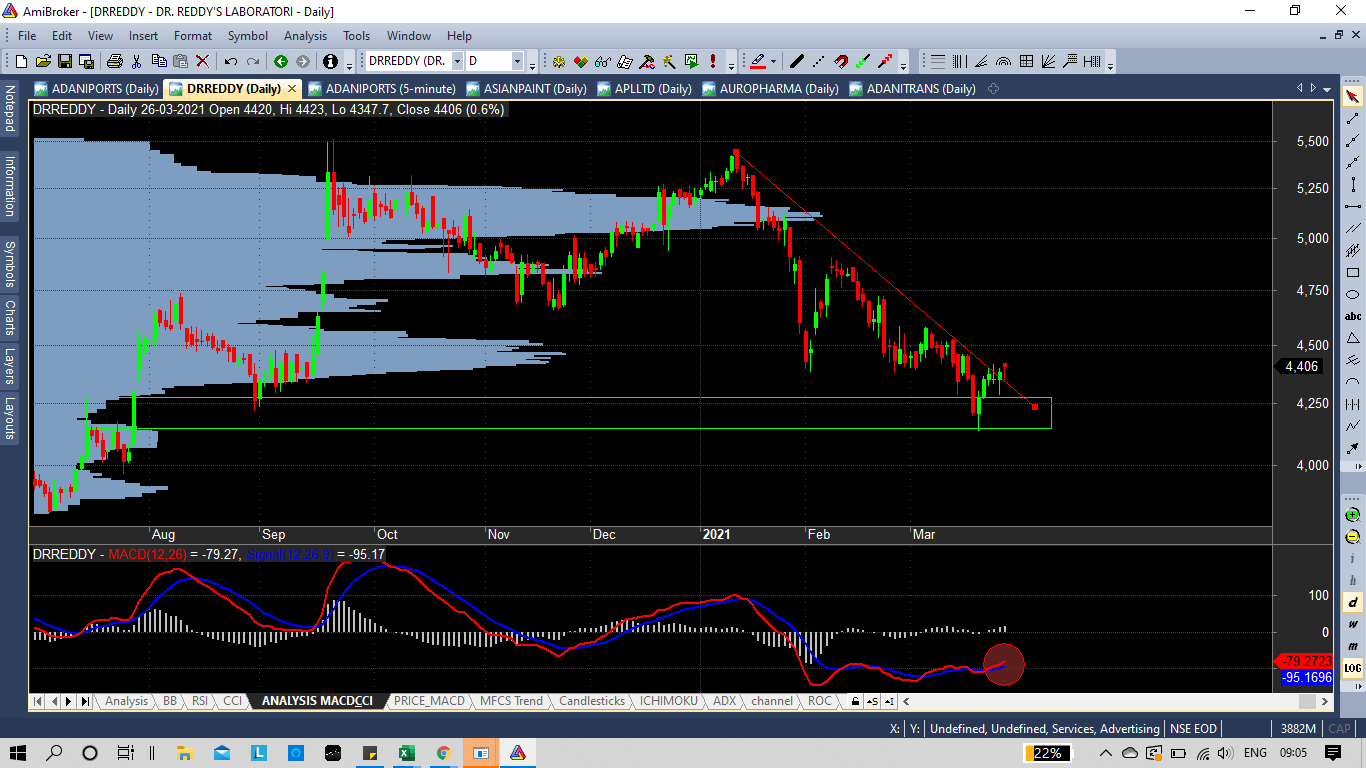This screenshot has height=768, width=1366.
Task: Undo the last action
Action: click(231, 61)
